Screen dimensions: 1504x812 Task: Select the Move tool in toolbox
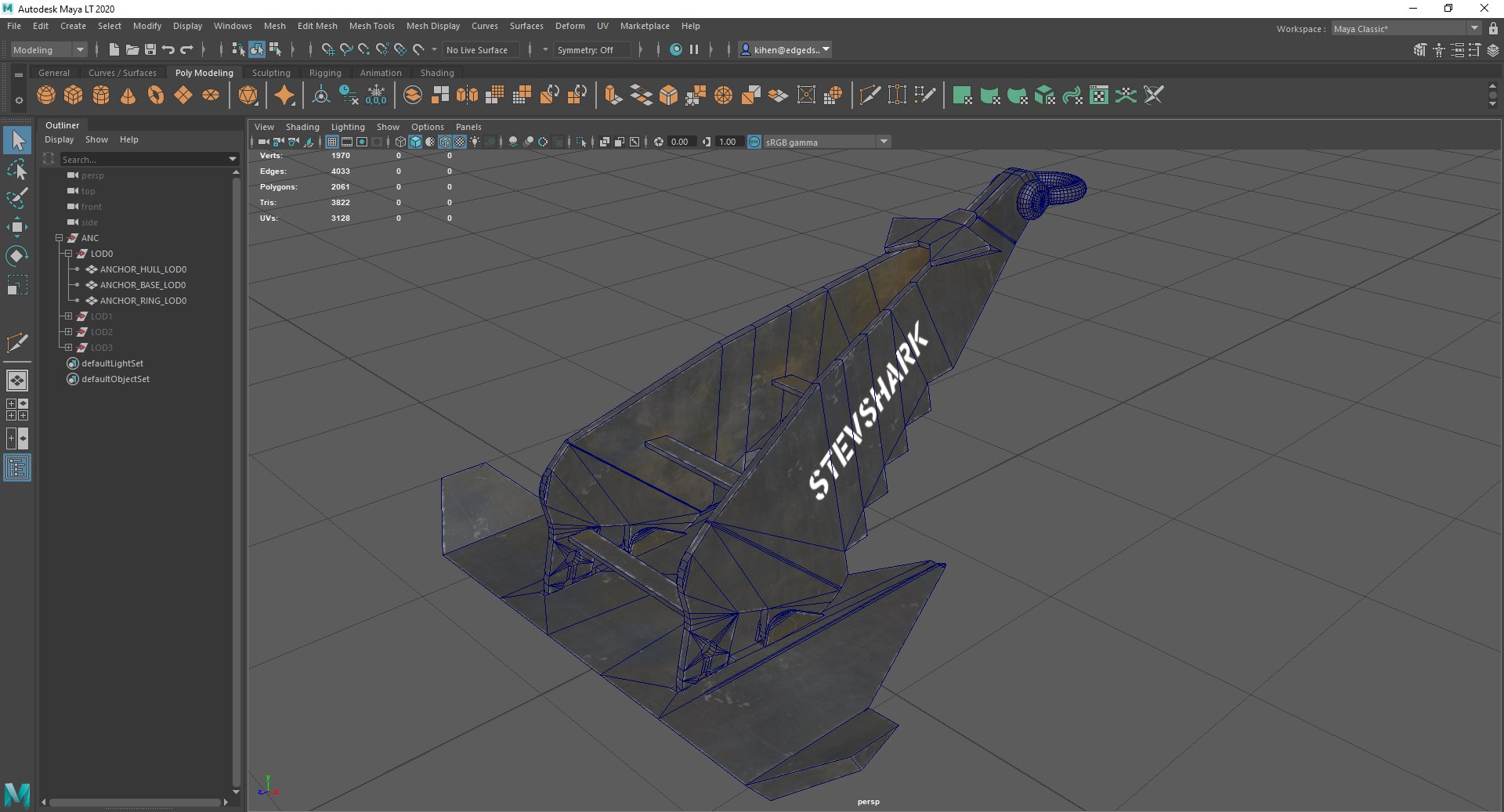pyautogui.click(x=17, y=227)
